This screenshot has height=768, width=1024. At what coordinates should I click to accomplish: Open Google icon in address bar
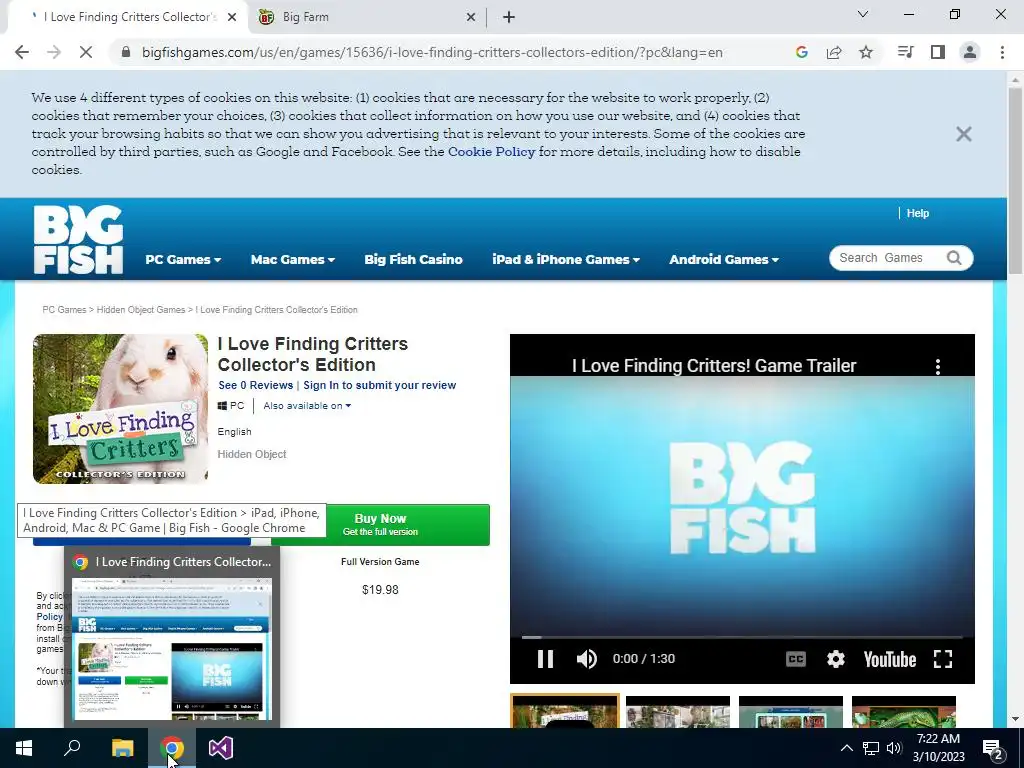pyautogui.click(x=801, y=52)
